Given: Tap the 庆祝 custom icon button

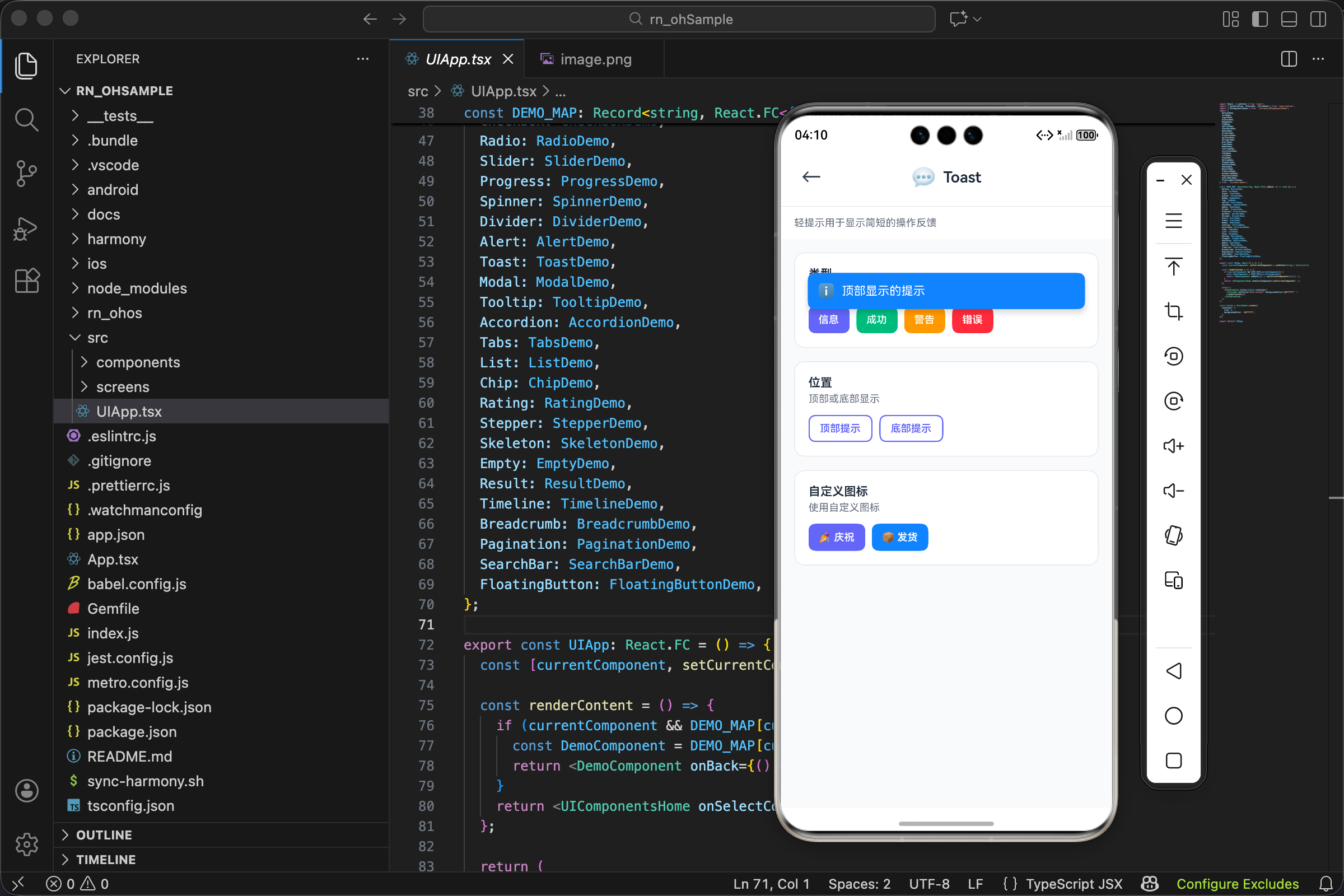Looking at the screenshot, I should (836, 537).
